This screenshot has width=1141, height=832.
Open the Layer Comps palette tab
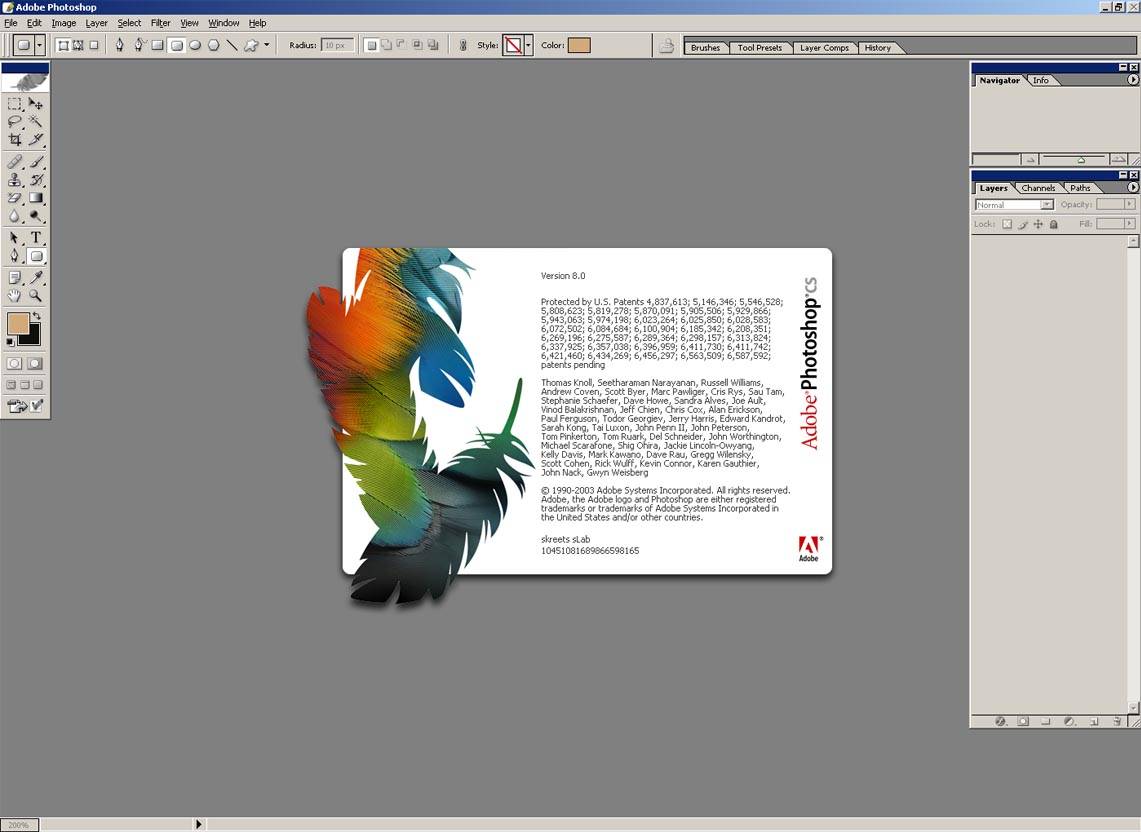tap(824, 47)
